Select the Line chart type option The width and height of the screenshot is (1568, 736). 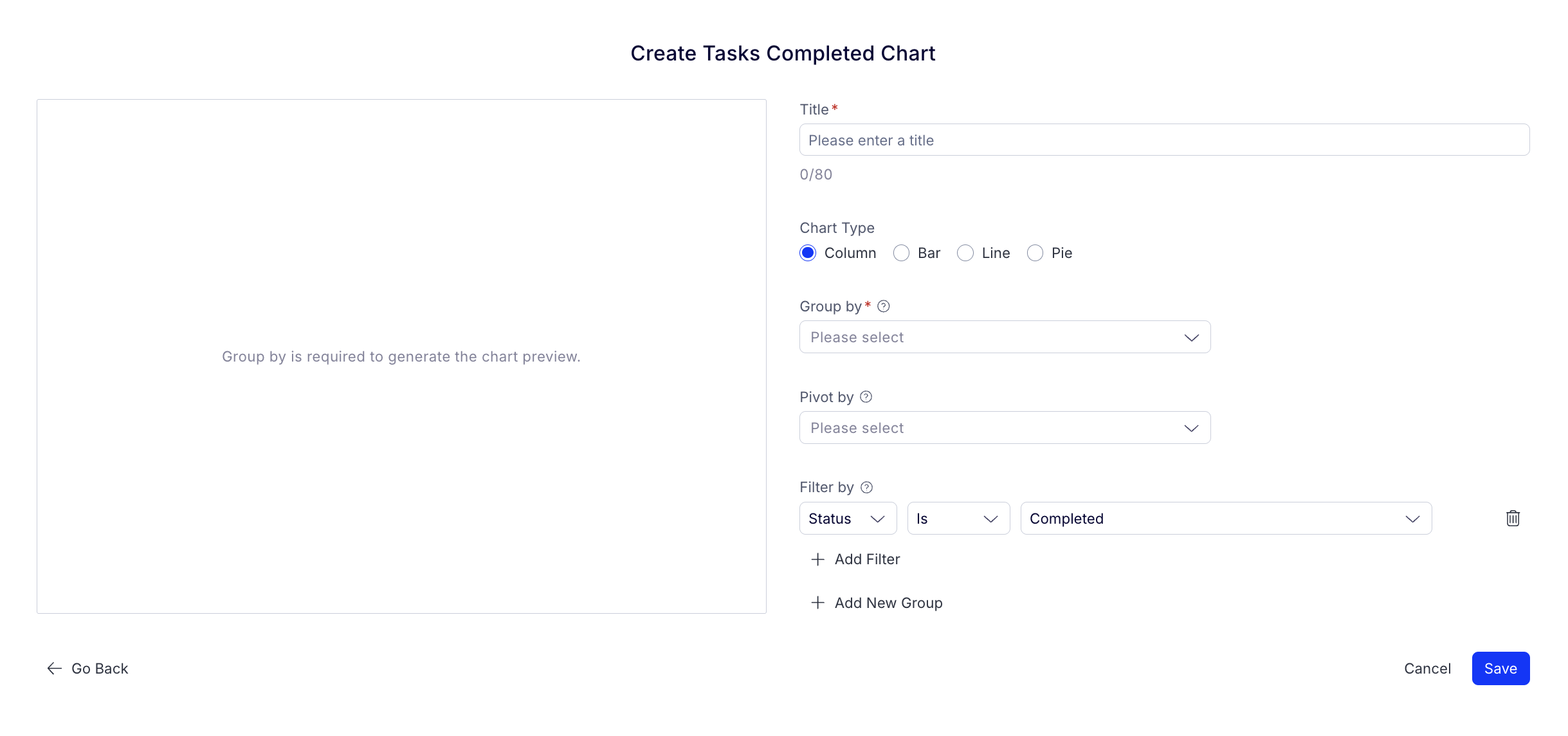965,253
